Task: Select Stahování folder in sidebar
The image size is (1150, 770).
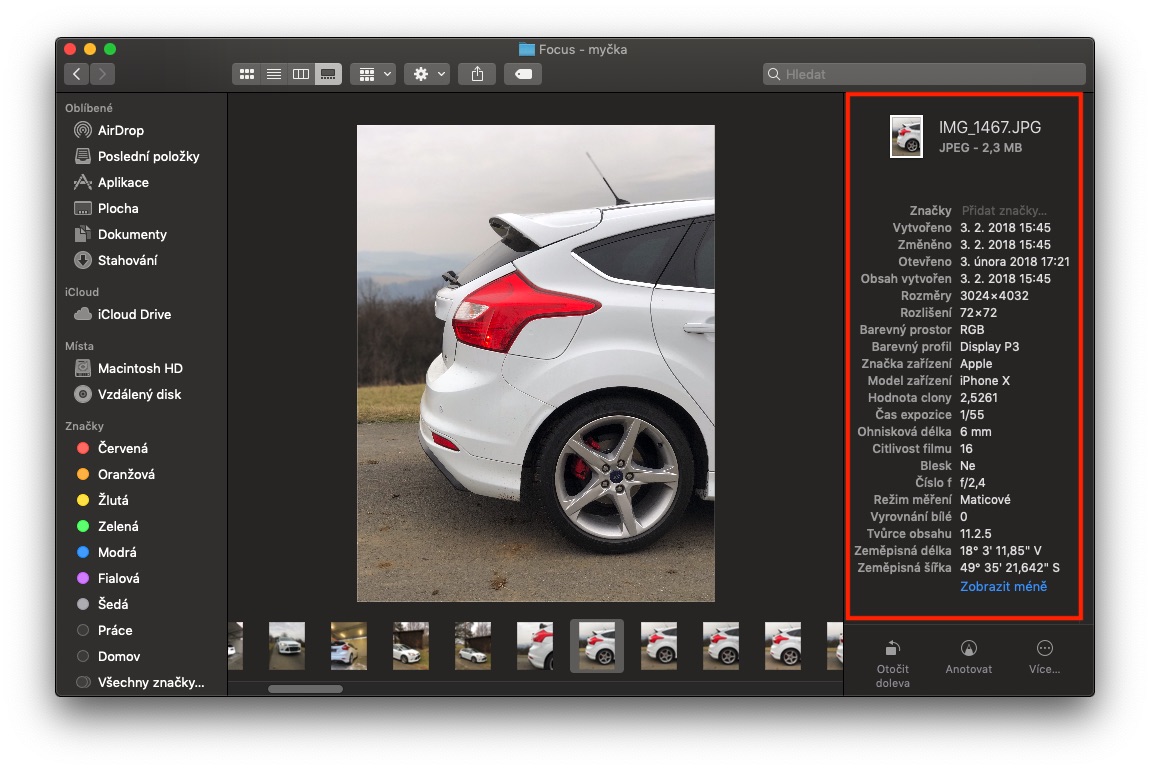Action: coord(126,260)
